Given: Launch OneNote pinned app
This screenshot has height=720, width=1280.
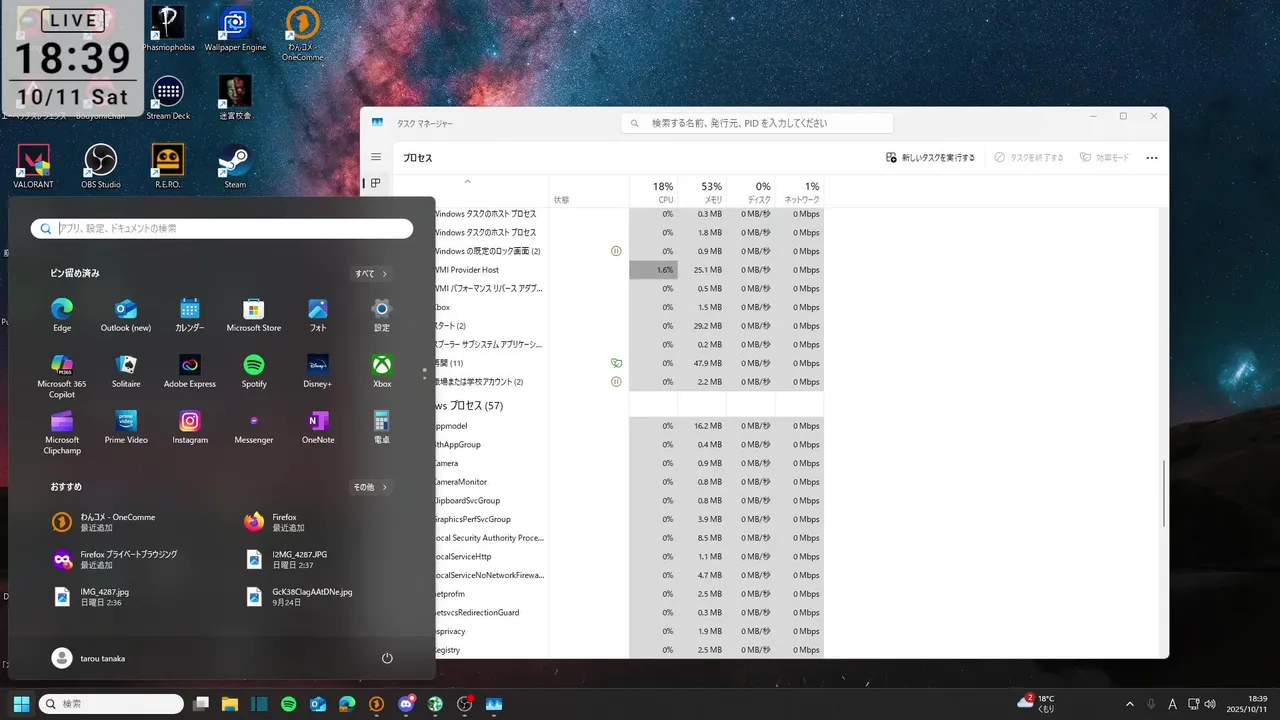Looking at the screenshot, I should tap(318, 427).
